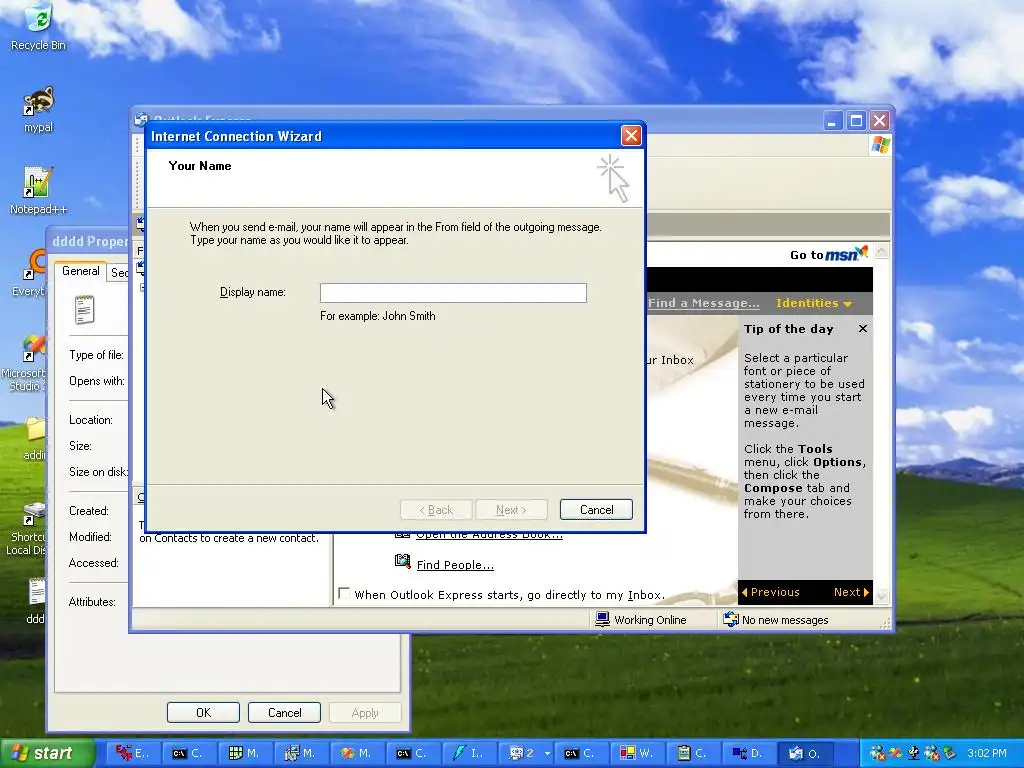This screenshot has height=768, width=1024.
Task: Click the first taskbar button labeled E
Action: coord(133,753)
